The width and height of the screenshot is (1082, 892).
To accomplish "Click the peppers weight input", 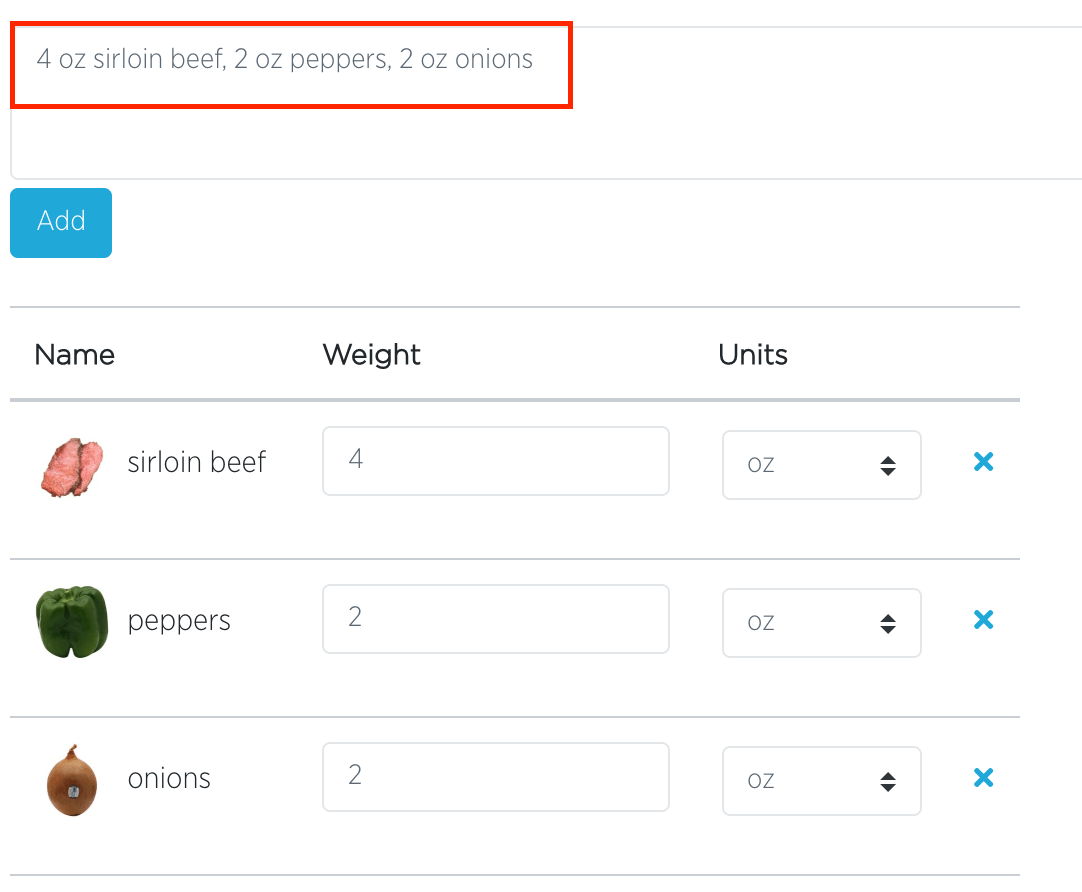I will pyautogui.click(x=495, y=619).
